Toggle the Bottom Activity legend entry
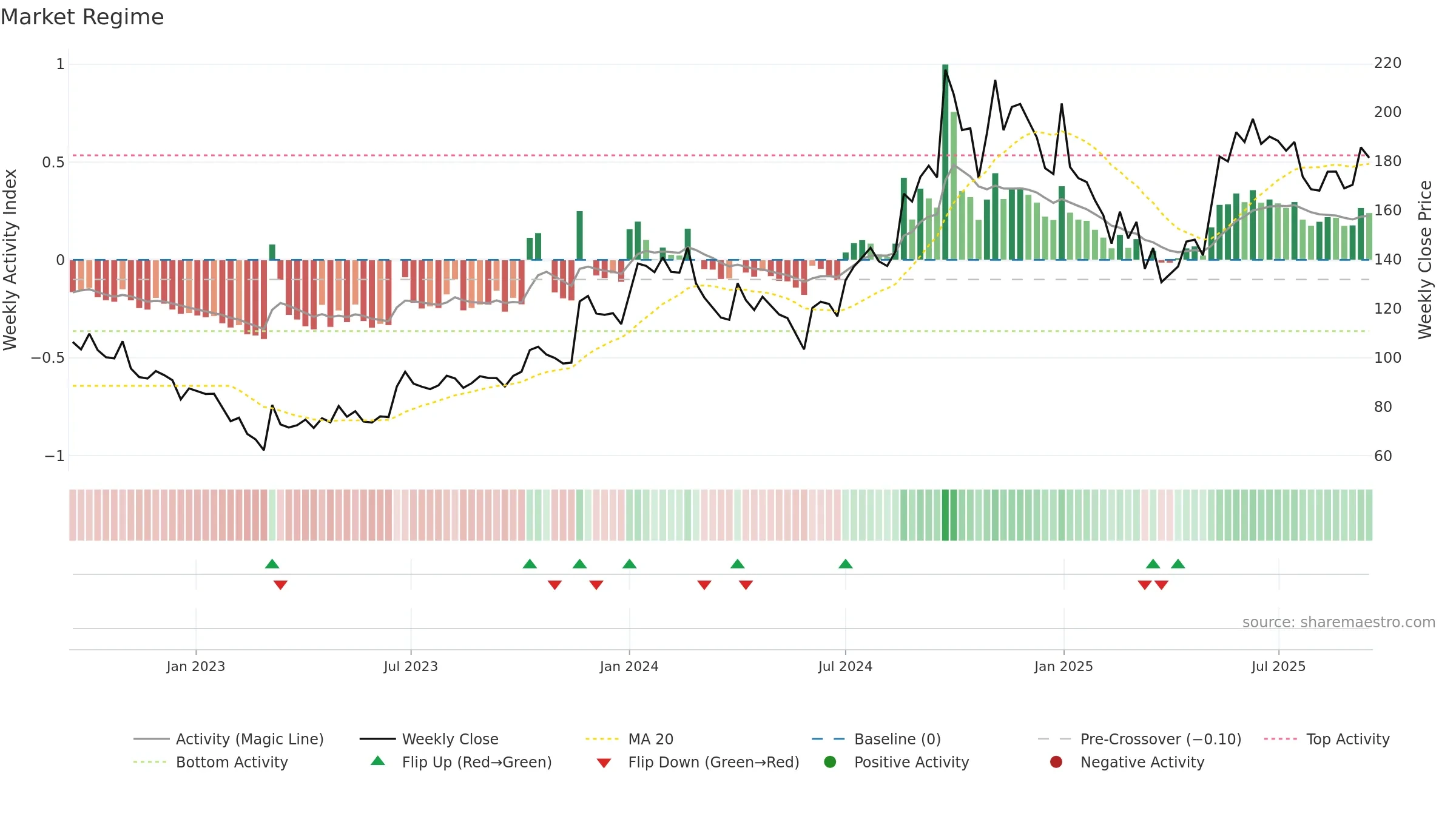Image resolution: width=1456 pixels, height=819 pixels. pos(211,762)
